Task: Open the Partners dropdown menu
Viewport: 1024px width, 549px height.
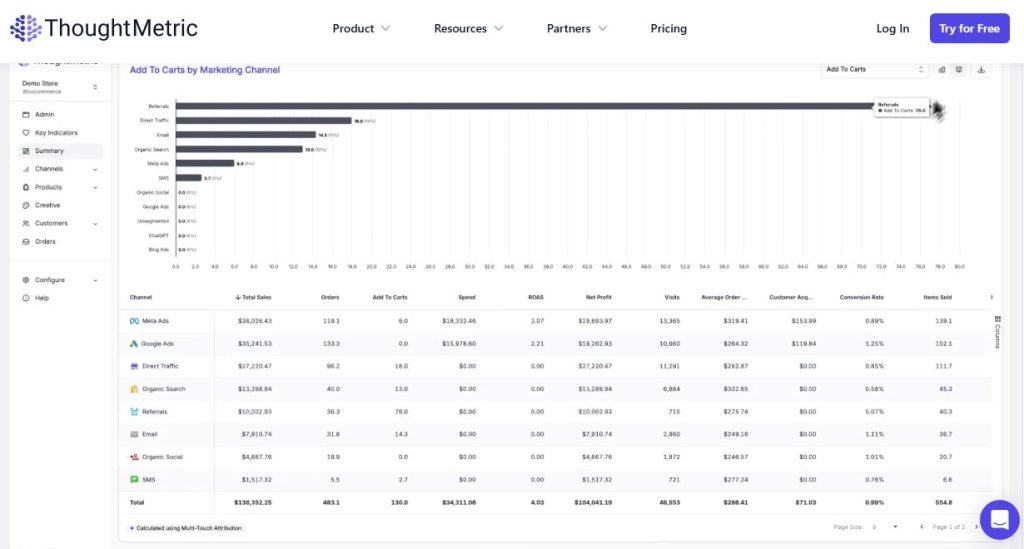Action: pyautogui.click(x=577, y=29)
